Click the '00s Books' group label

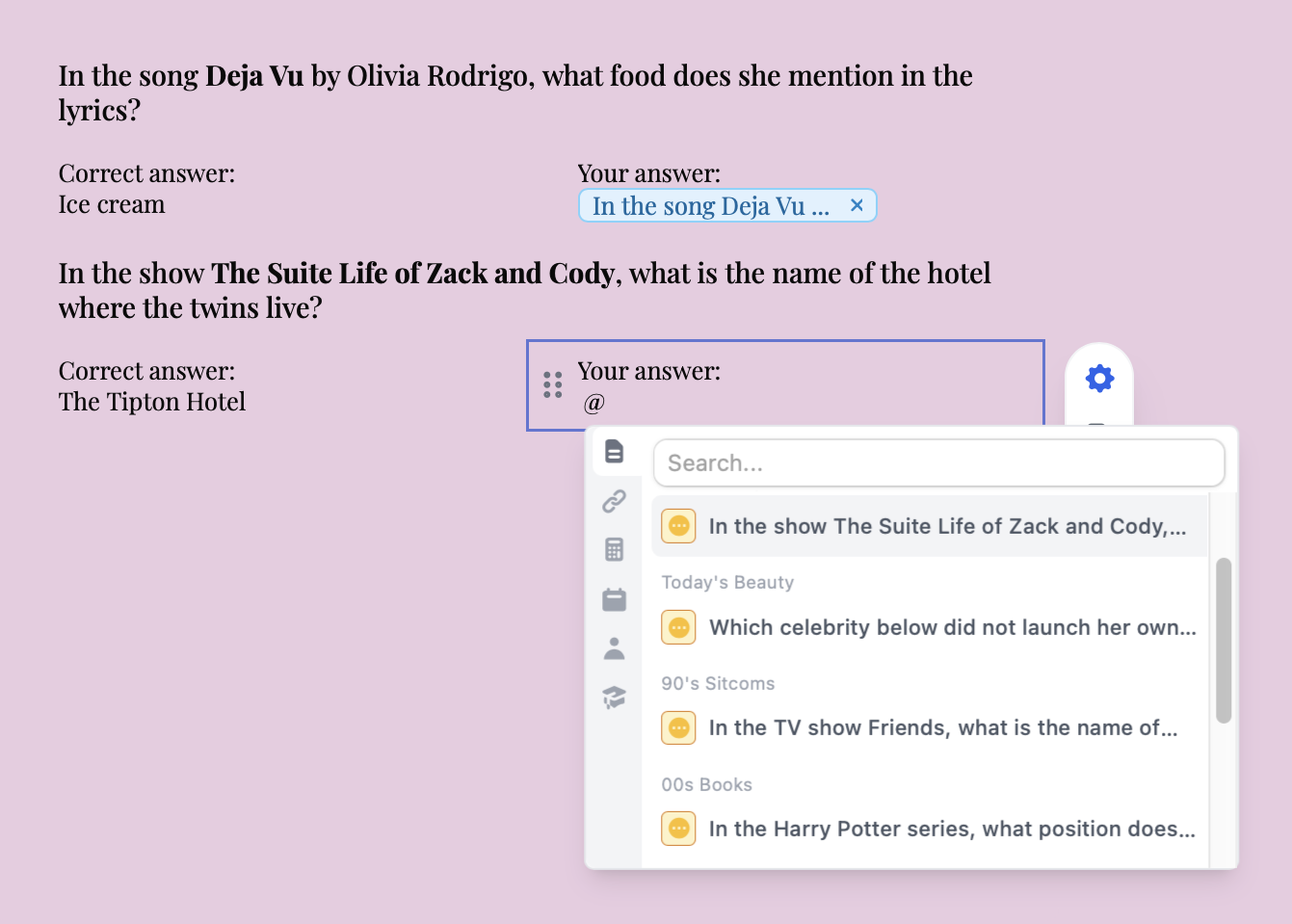click(706, 784)
